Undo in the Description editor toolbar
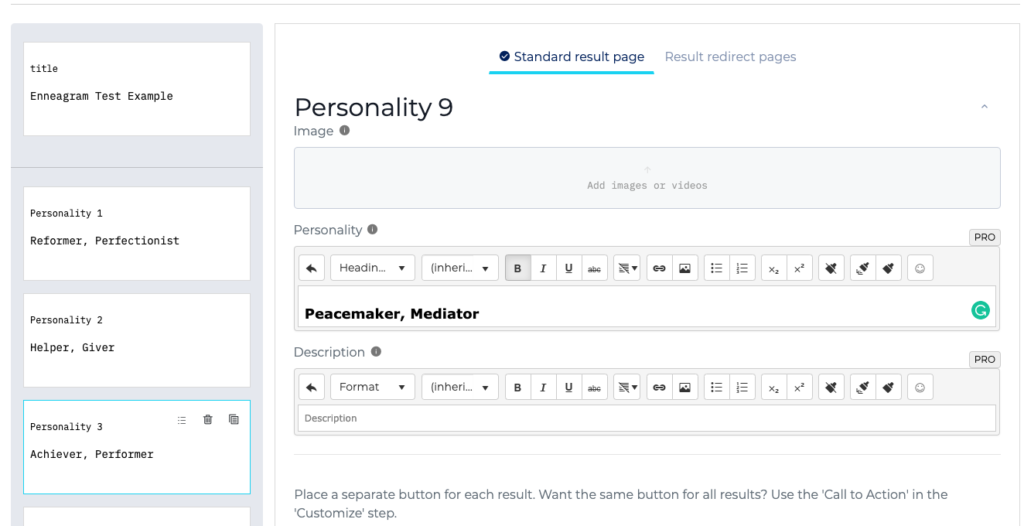This screenshot has height=526, width=1024. click(312, 387)
